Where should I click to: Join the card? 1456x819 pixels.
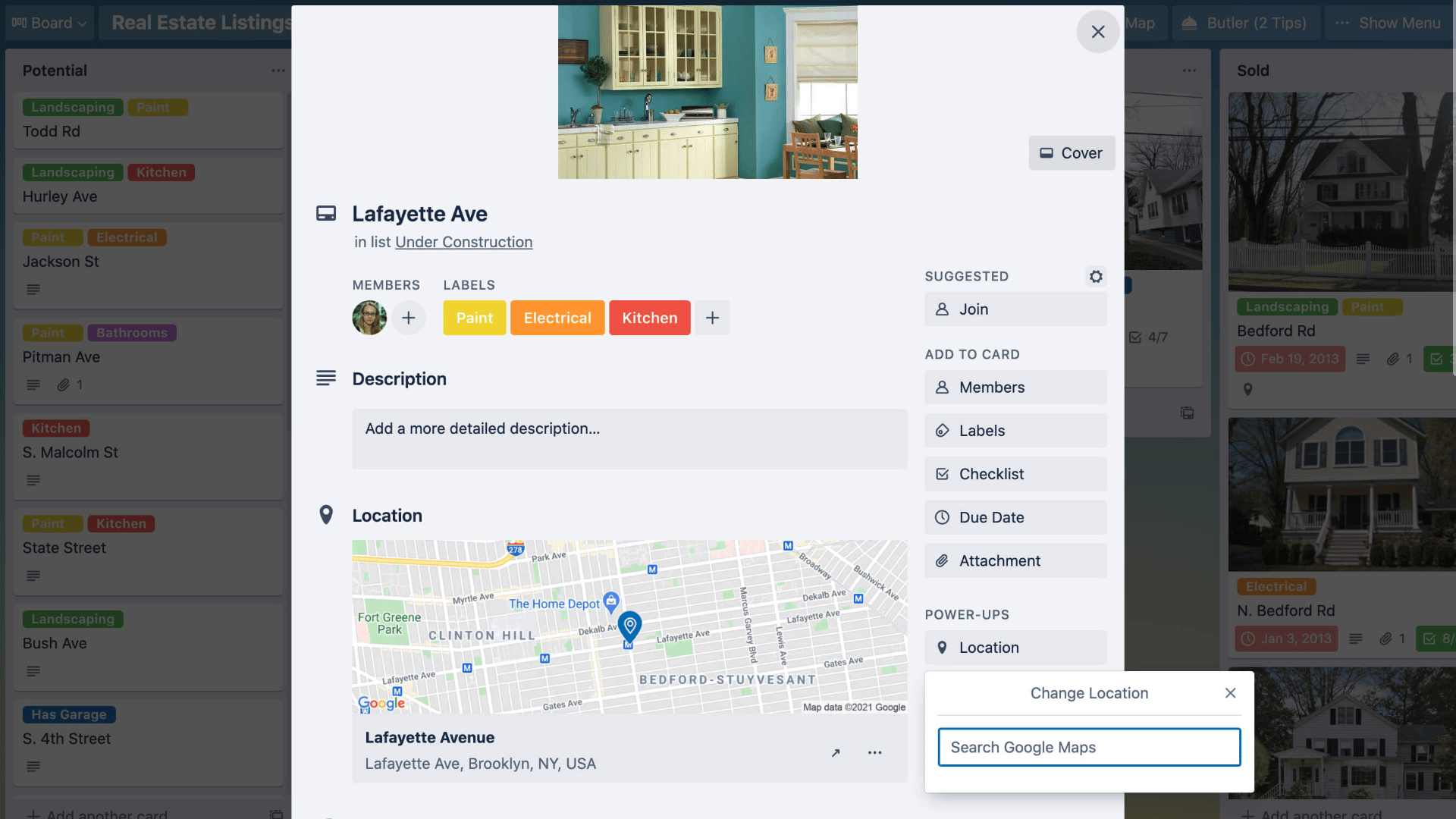pyautogui.click(x=1015, y=309)
